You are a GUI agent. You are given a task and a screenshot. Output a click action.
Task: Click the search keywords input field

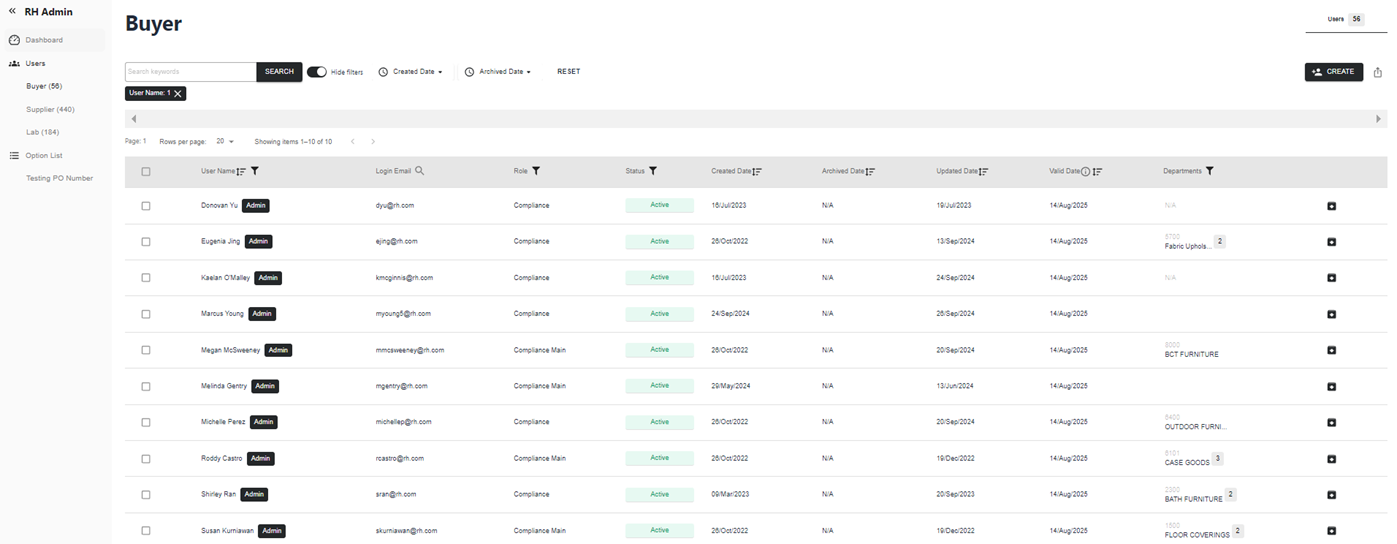click(x=190, y=72)
